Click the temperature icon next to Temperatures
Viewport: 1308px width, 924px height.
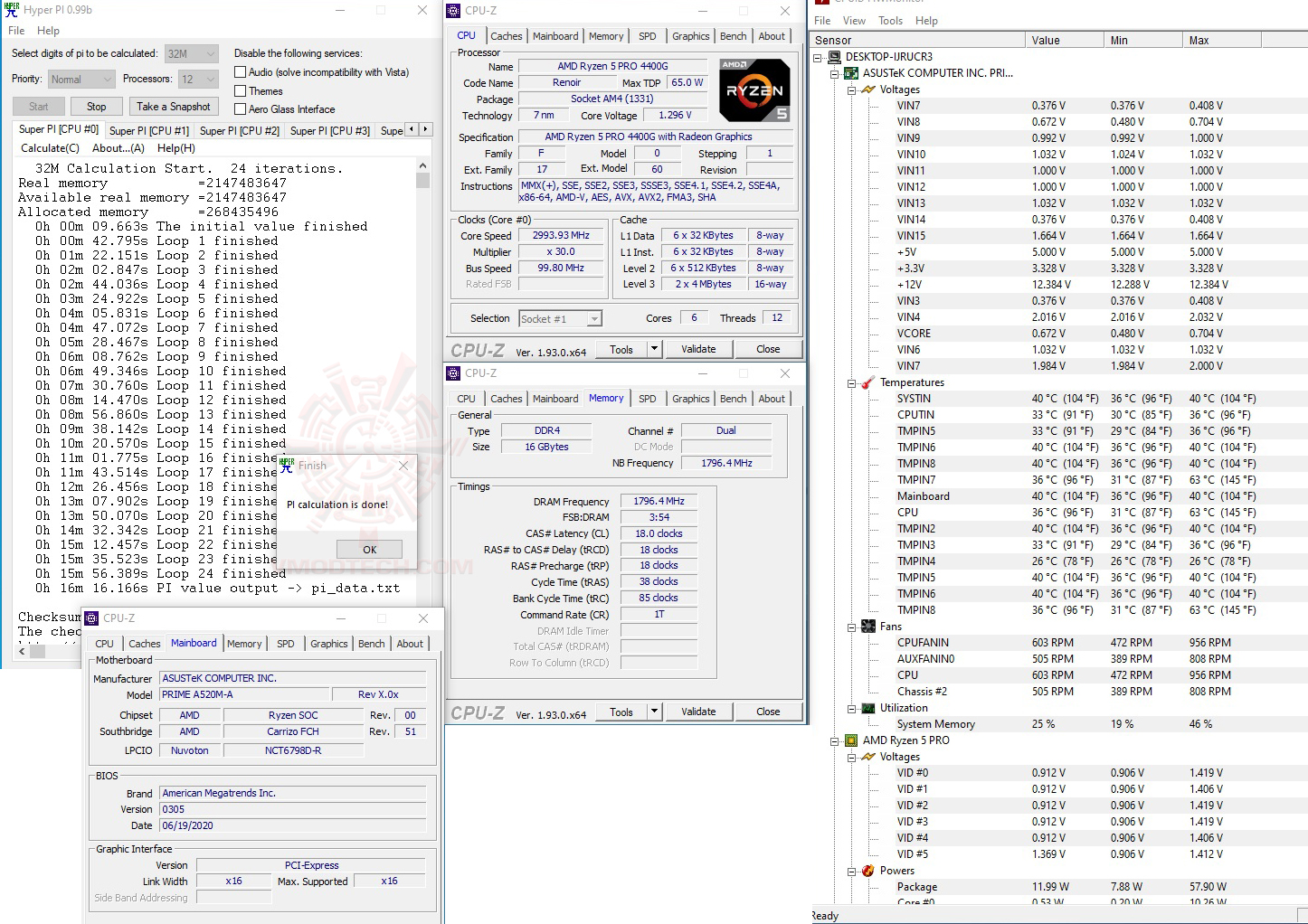click(869, 382)
